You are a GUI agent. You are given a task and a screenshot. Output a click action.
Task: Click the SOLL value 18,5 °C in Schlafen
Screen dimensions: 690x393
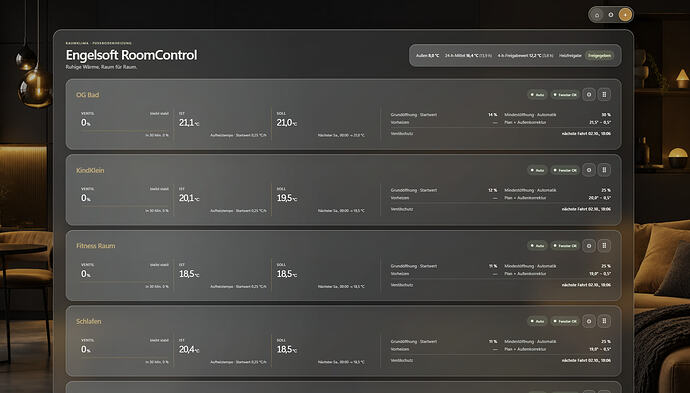tap(287, 349)
